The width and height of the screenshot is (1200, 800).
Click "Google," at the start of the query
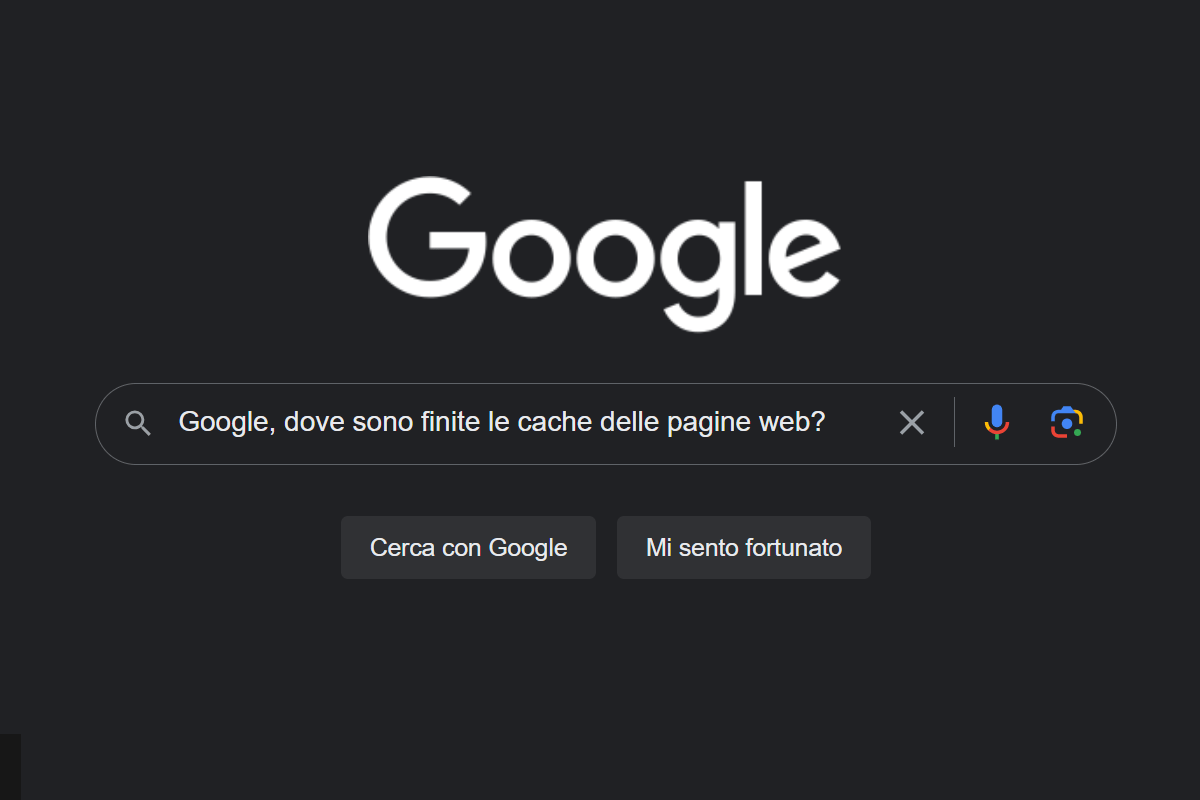[227, 423]
